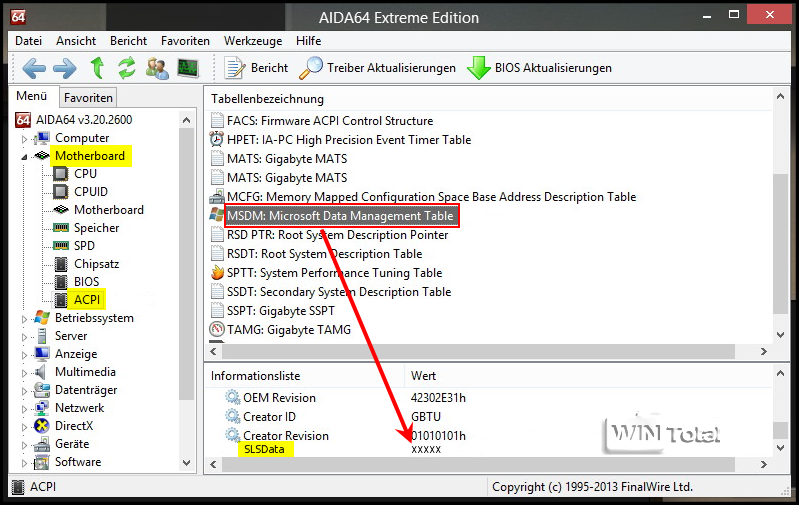
Task: Click the Refresh toolbar icon
Action: pyautogui.click(x=127, y=68)
